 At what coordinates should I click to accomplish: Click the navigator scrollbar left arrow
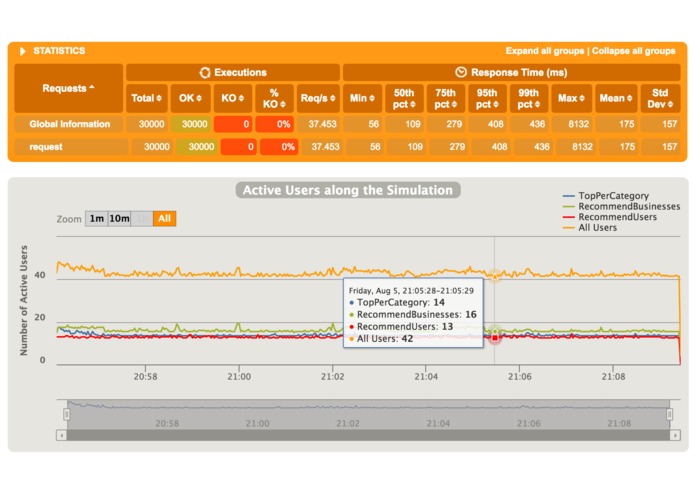[x=62, y=436]
